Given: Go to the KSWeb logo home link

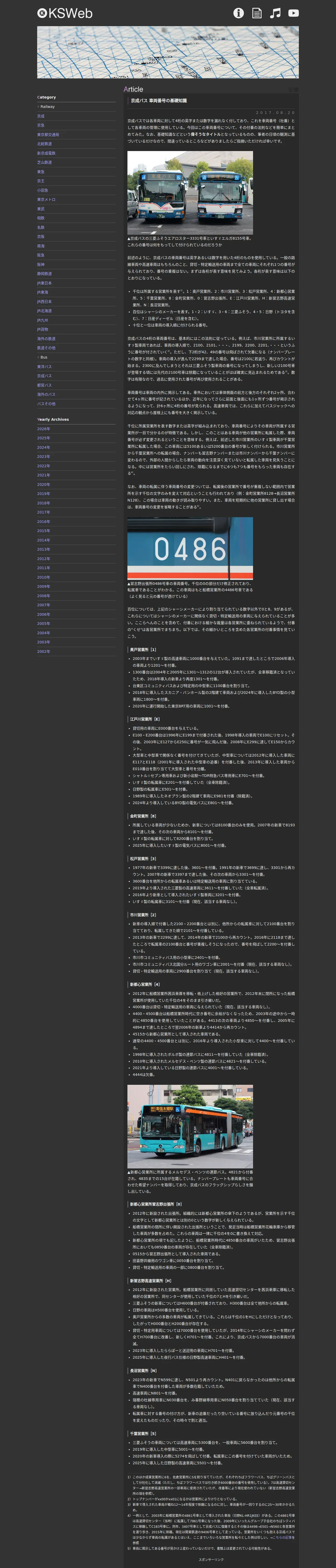Looking at the screenshot, I should click(65, 13).
